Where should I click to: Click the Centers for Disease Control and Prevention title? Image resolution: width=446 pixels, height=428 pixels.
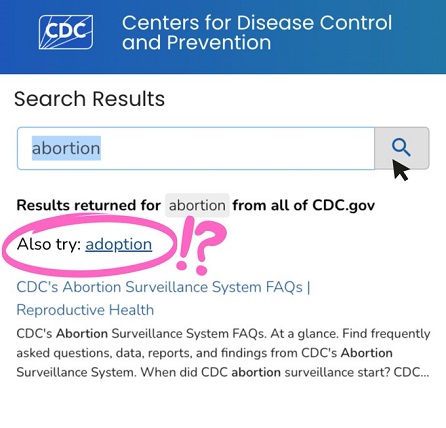tap(257, 32)
